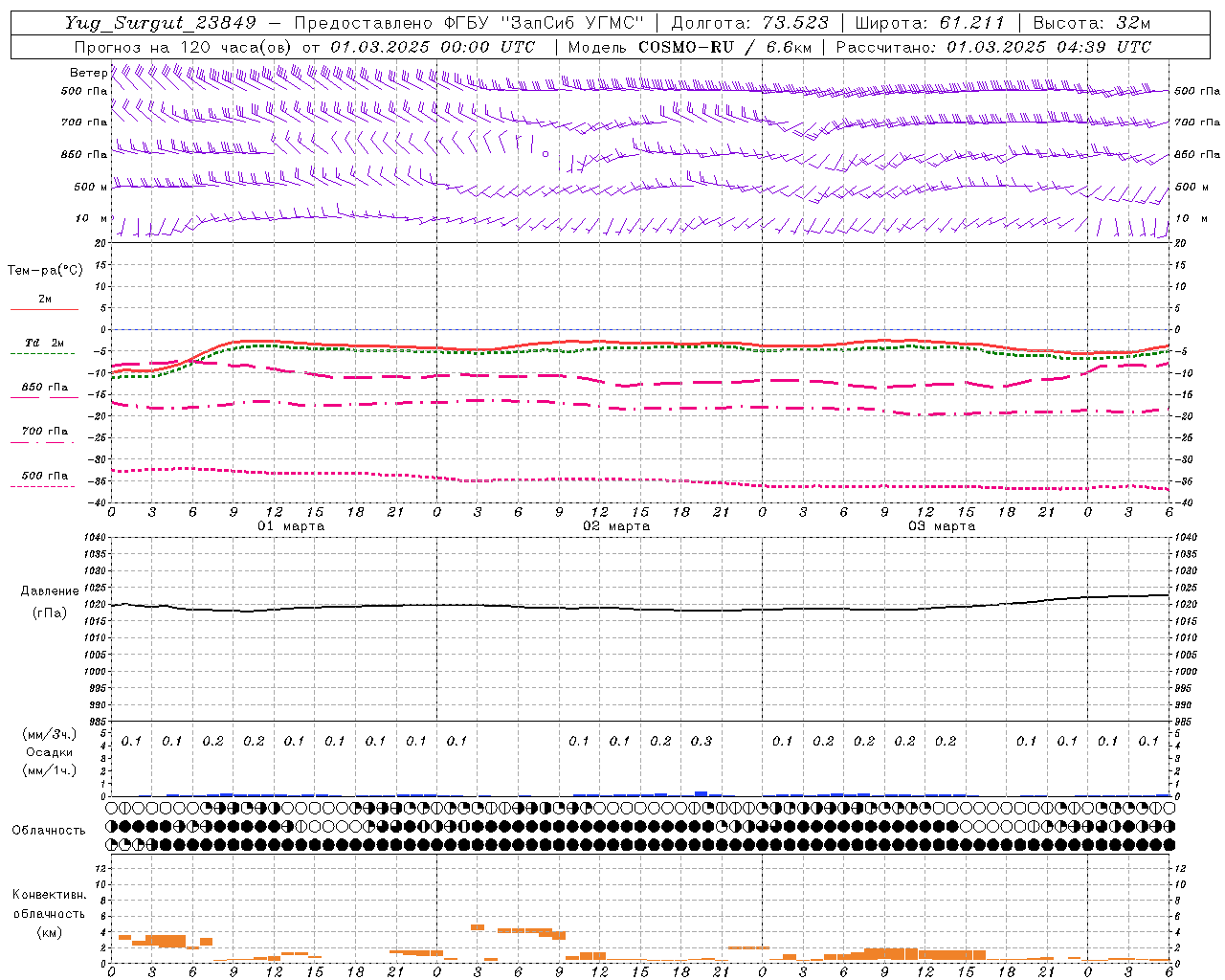The width and height of the screenshot is (1225, 980).
Task: Click the (гПа) pressure unit label
Action: pos(50,613)
